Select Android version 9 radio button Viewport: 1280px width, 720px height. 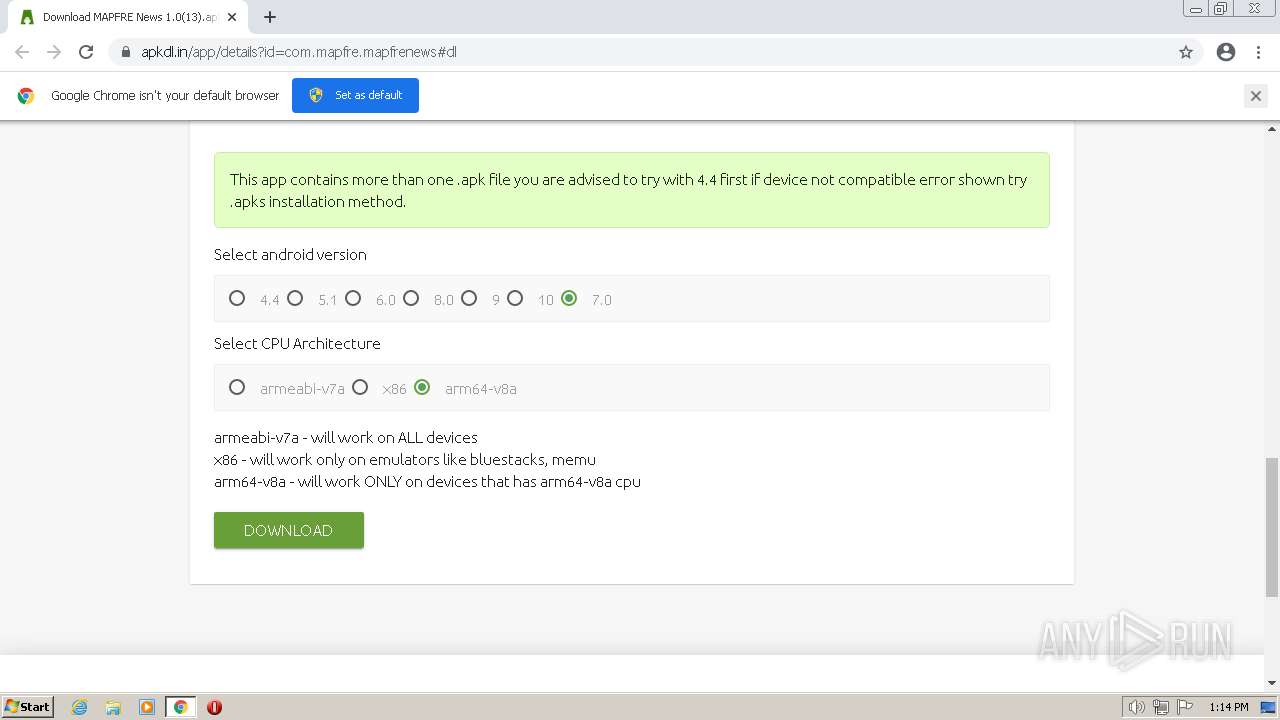click(x=469, y=298)
